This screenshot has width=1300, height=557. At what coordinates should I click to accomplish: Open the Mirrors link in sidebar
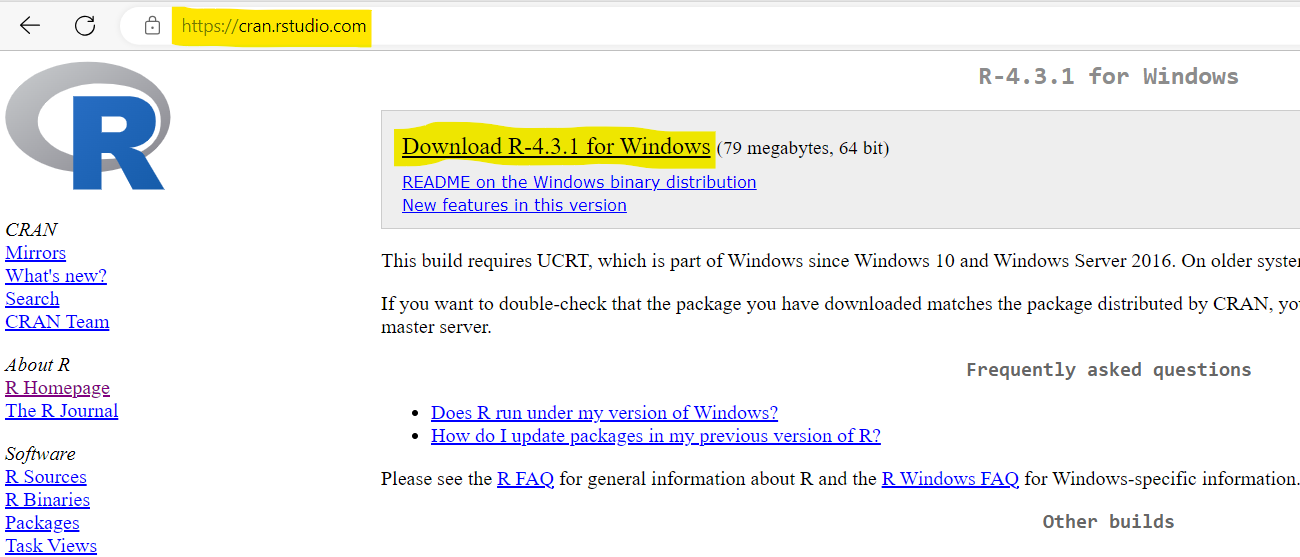point(35,253)
